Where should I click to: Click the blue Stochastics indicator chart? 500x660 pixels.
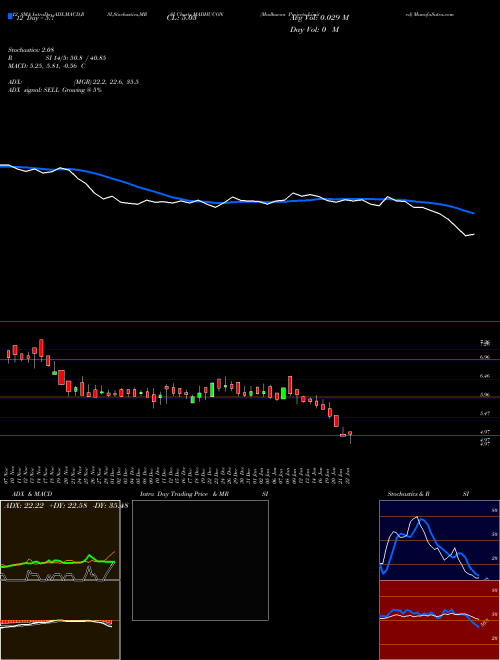(439, 540)
